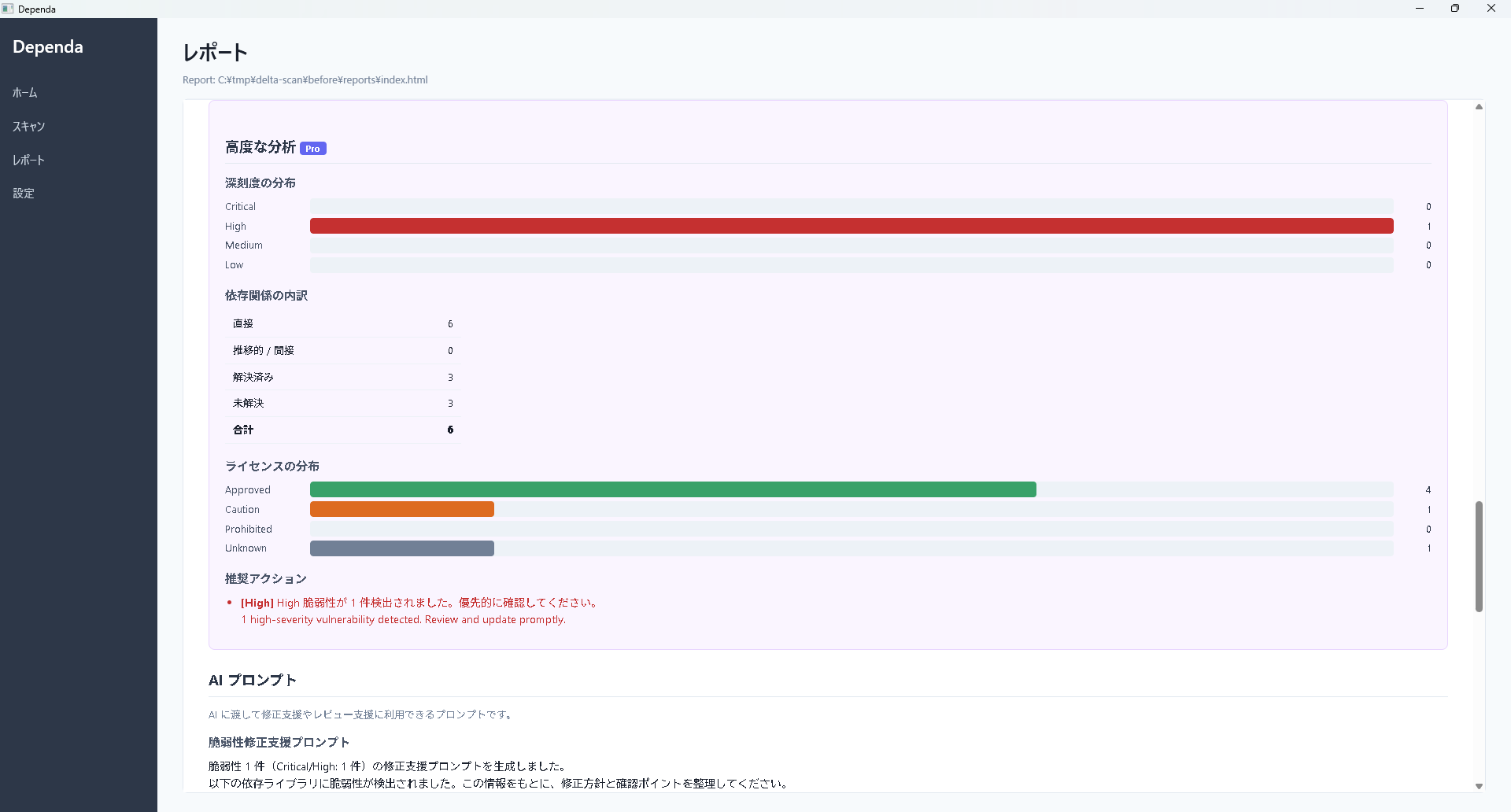
Task: Select the レポート sidebar item
Action: (x=28, y=160)
